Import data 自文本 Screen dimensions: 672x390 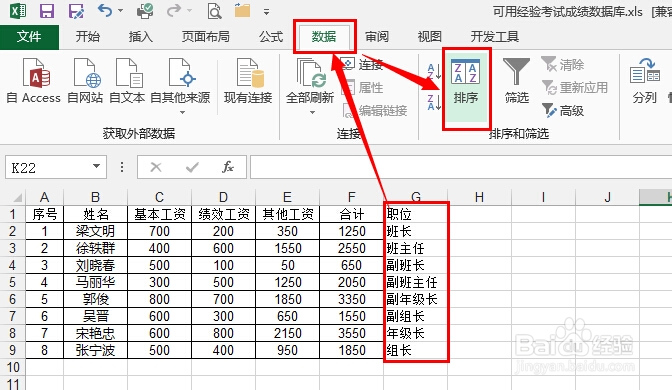[x=127, y=81]
